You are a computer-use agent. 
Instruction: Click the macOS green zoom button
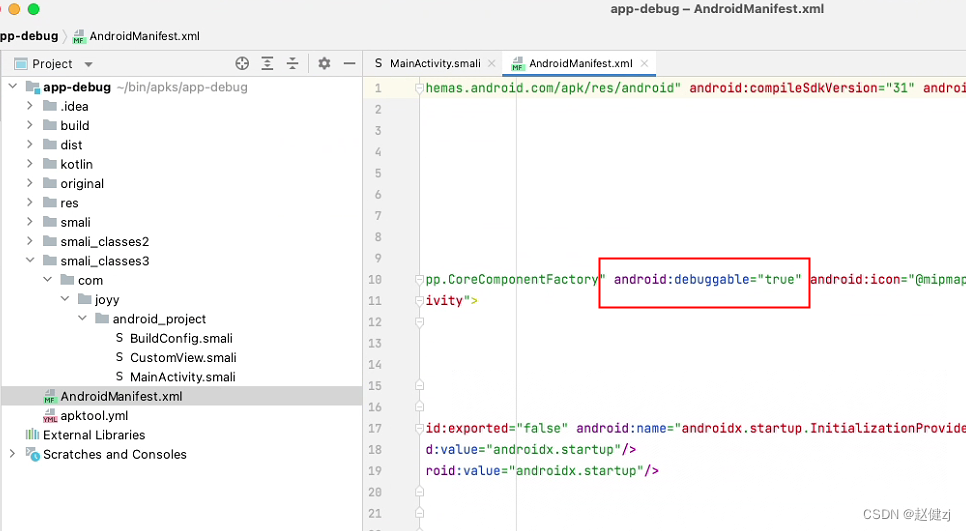click(34, 9)
